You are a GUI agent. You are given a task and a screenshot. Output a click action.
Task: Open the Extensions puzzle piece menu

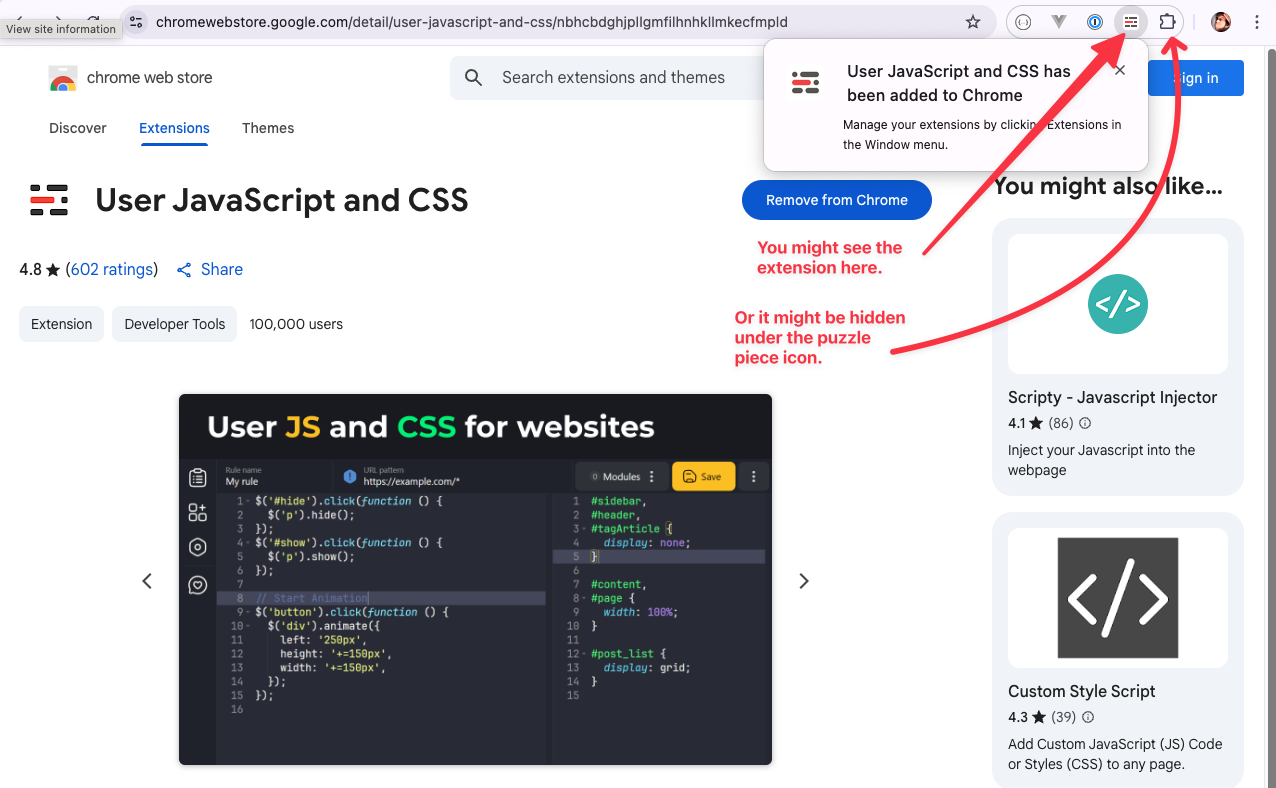[x=1167, y=22]
